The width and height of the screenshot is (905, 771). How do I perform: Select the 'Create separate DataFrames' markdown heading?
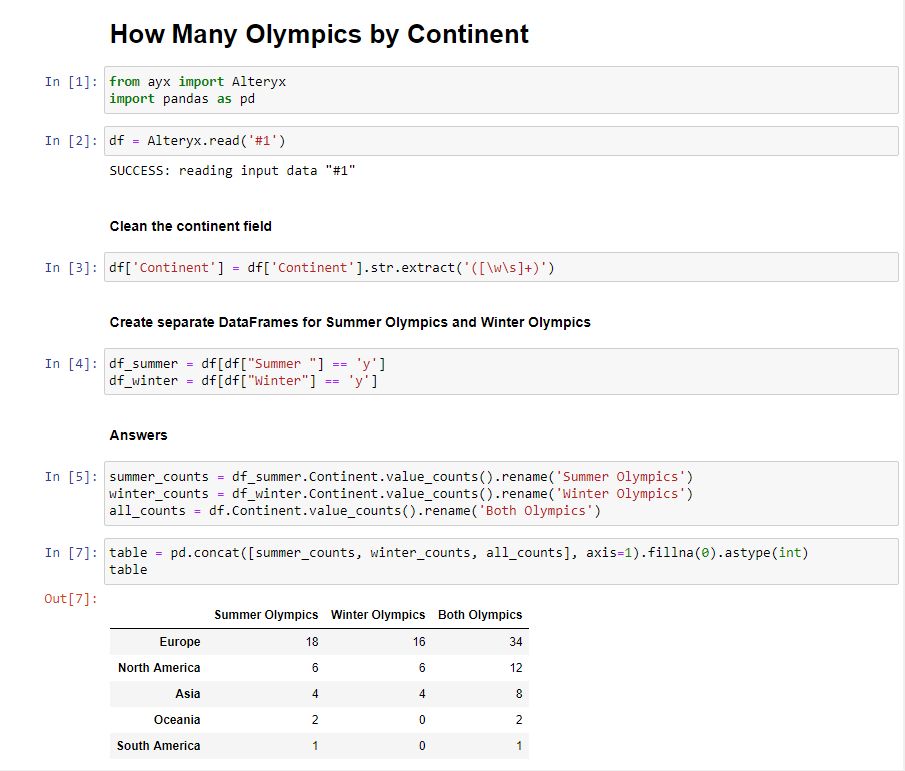pyautogui.click(x=350, y=322)
